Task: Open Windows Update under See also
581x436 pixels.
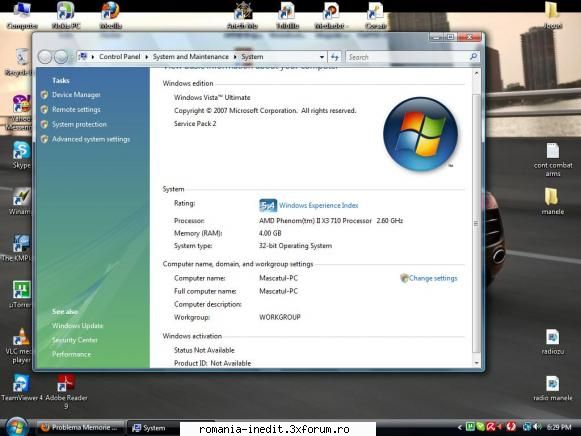Action: point(77,326)
